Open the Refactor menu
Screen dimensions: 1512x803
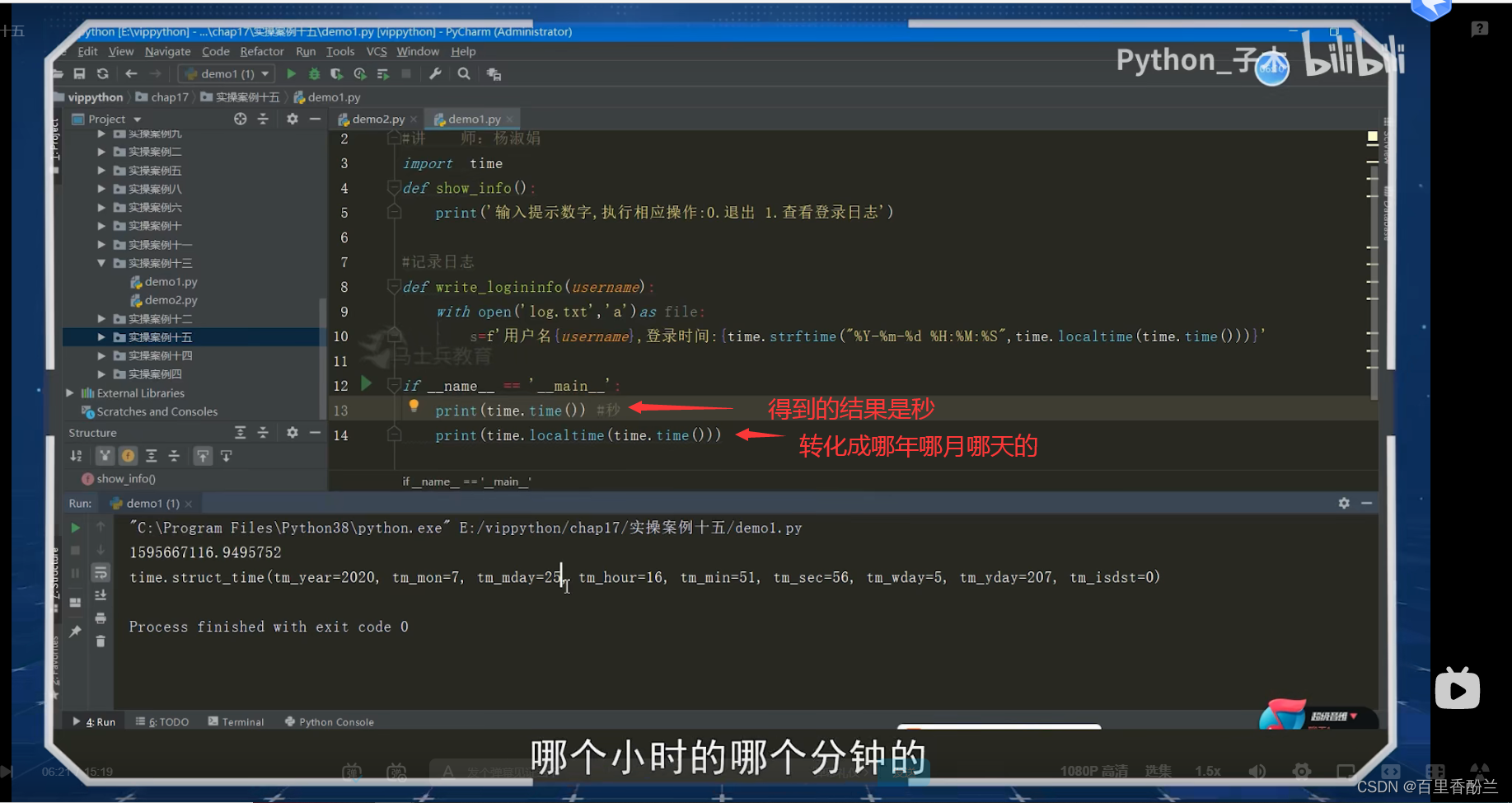click(x=262, y=51)
